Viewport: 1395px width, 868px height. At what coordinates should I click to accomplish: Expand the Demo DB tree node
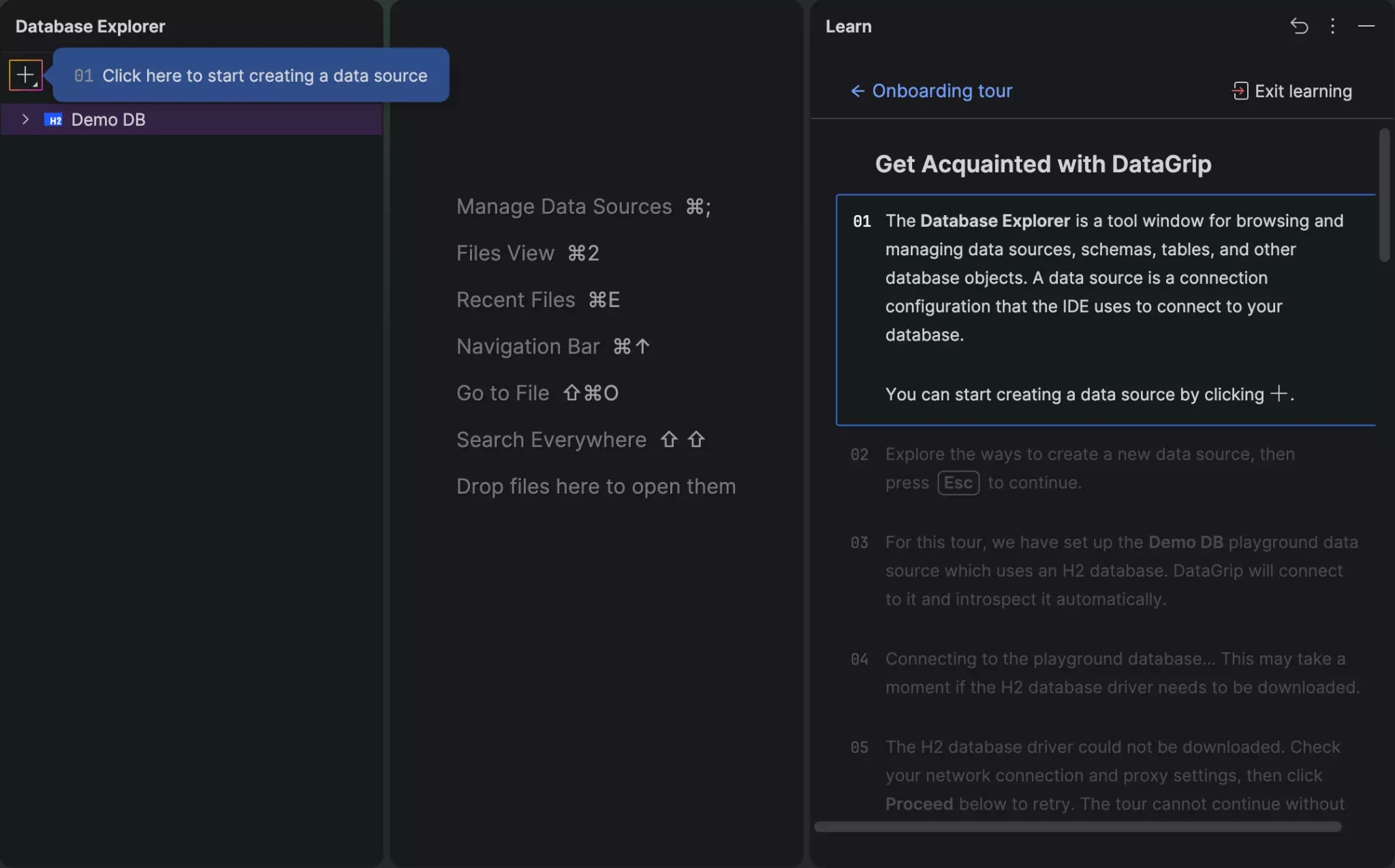(25, 119)
